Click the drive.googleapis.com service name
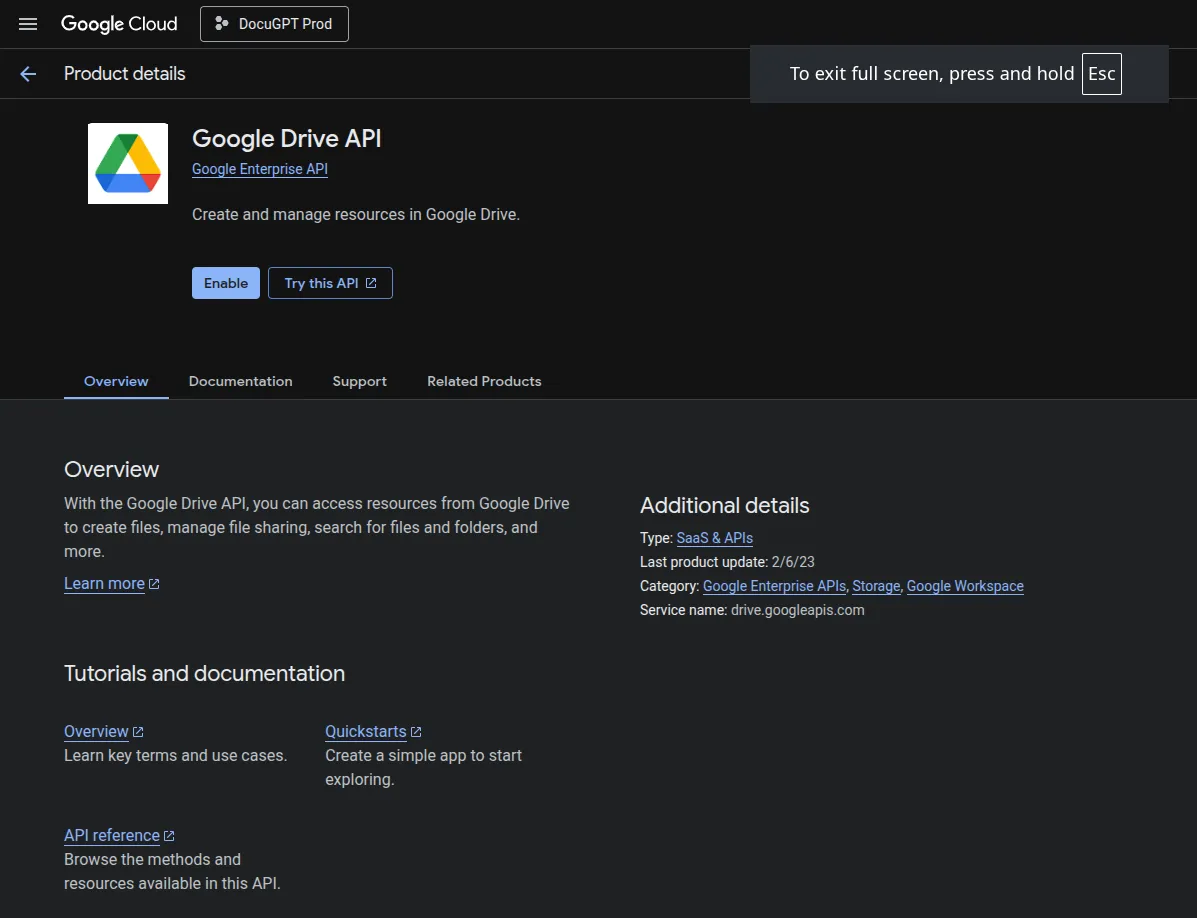This screenshot has width=1197, height=918. click(x=798, y=610)
